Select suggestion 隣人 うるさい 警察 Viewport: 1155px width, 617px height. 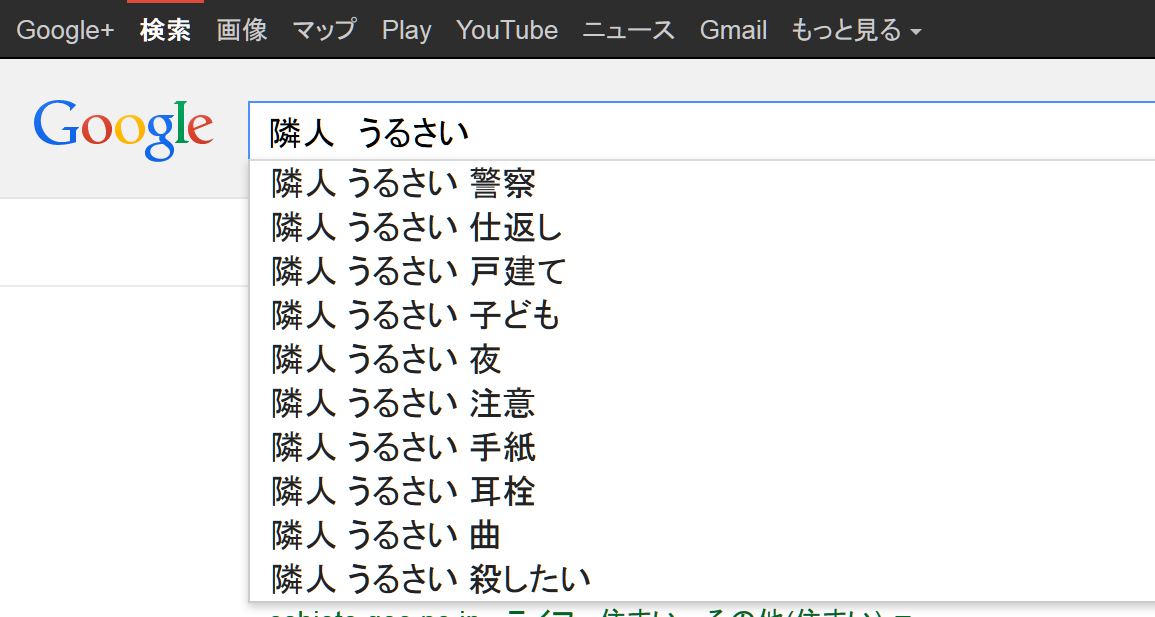click(404, 184)
